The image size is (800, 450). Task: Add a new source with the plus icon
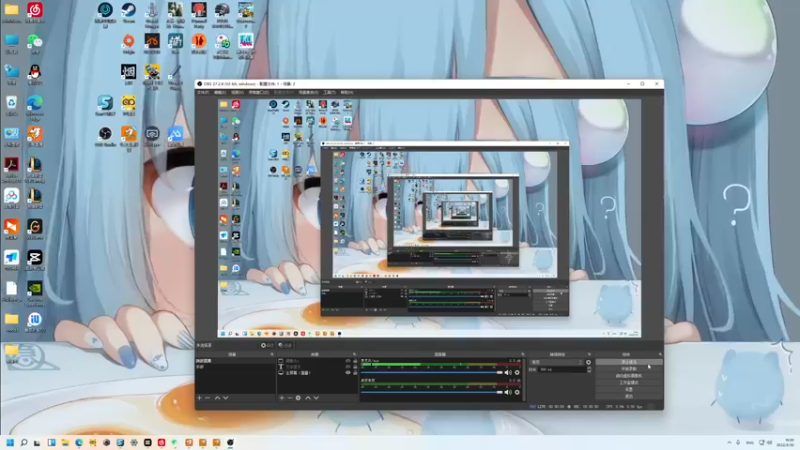282,398
